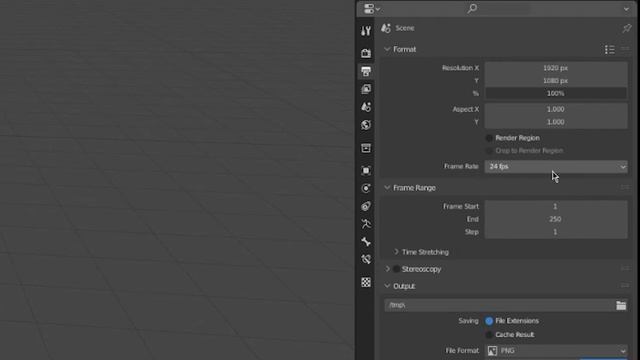Click the frame Step value field
Viewport: 640px width, 360px height.
[x=556, y=232]
